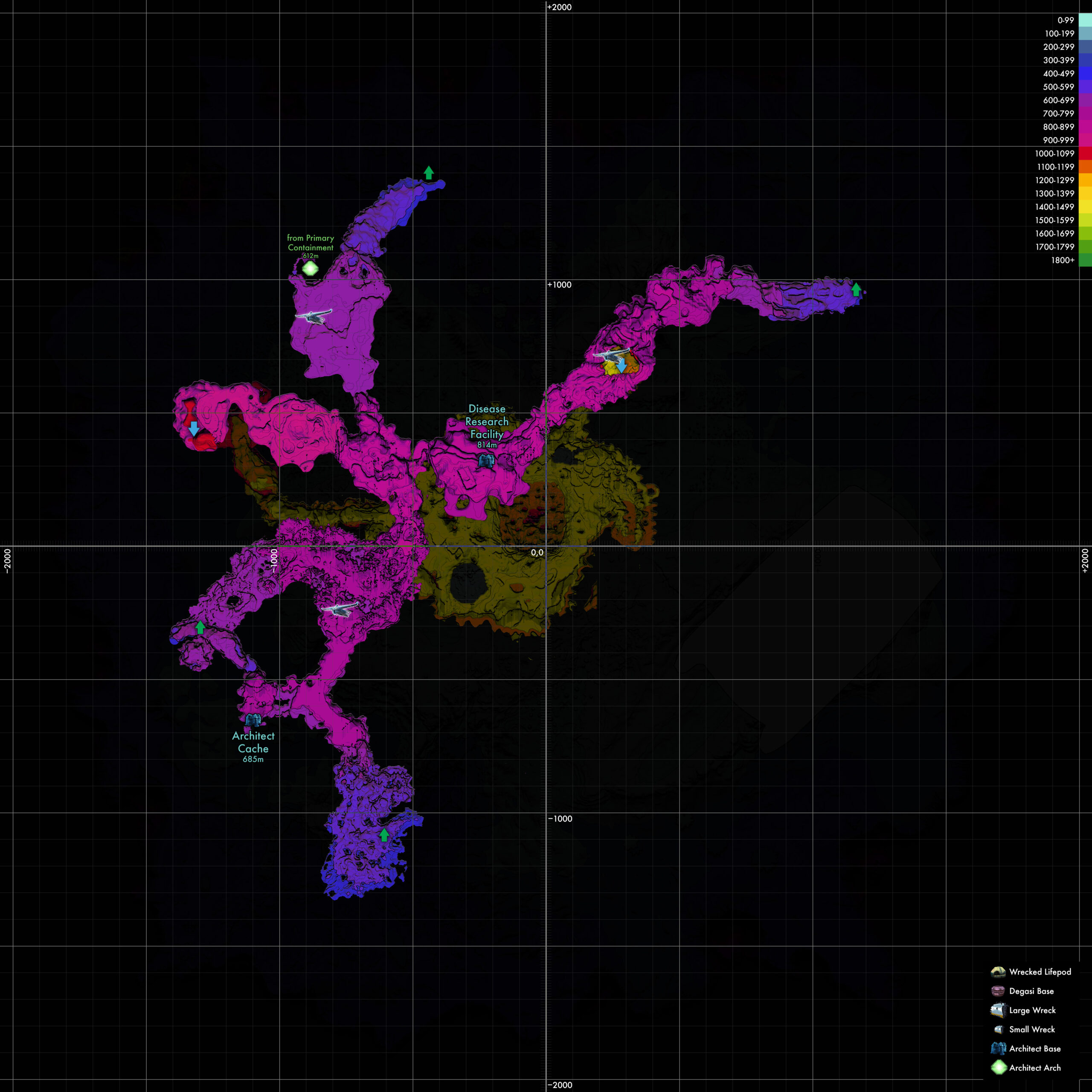Image resolution: width=1092 pixels, height=1092 pixels.
Task: Click the Architect Base legend icon
Action: click(x=998, y=1048)
